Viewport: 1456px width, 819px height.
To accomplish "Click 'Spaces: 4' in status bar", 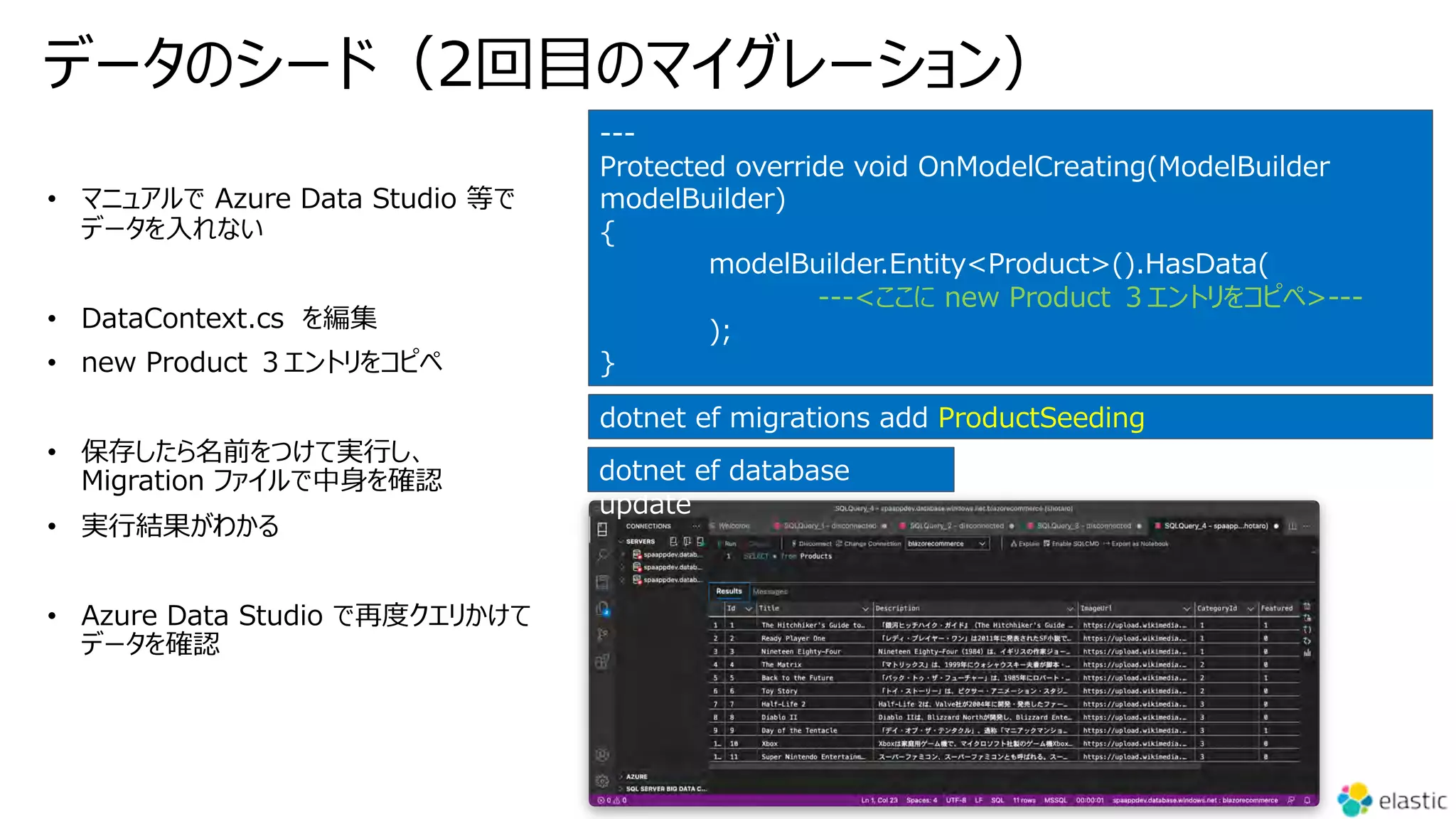I will coord(921,800).
